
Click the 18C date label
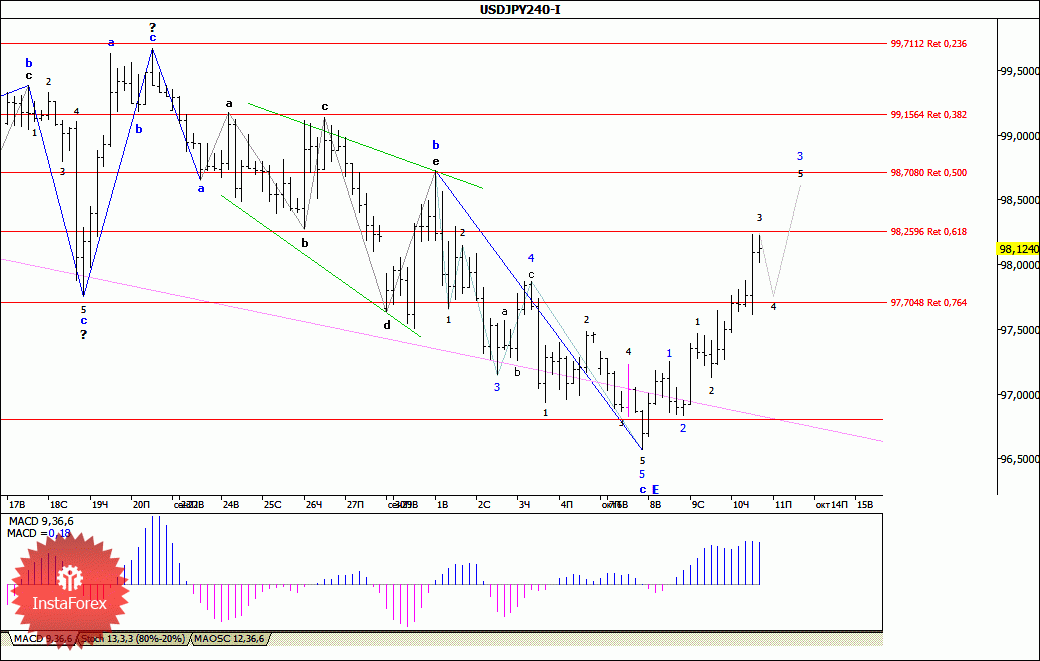click(58, 505)
